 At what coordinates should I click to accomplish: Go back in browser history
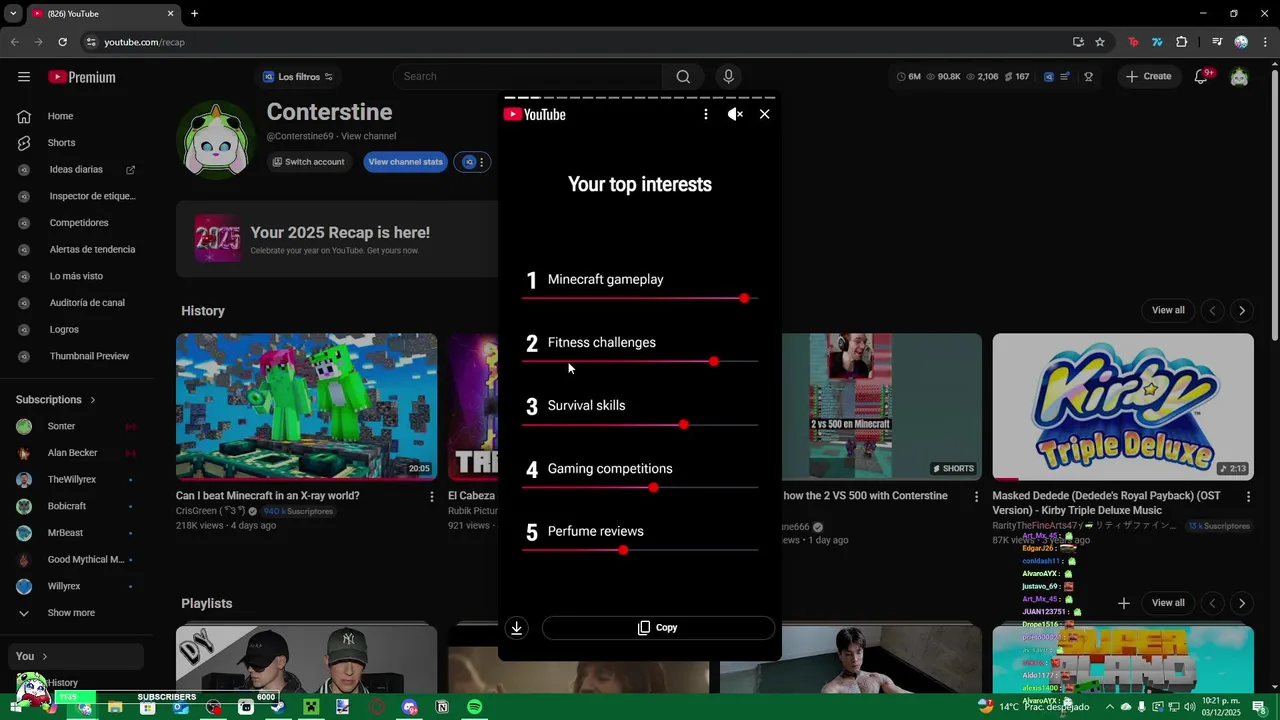(15, 42)
